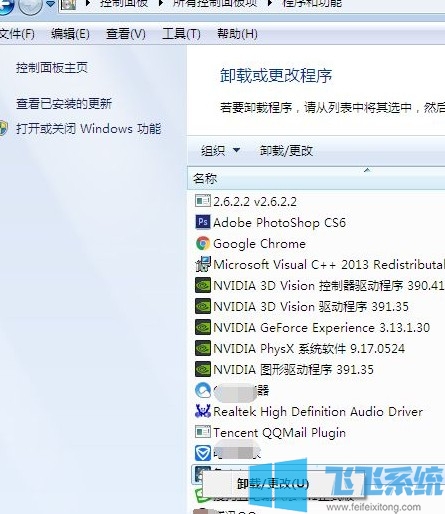Go to 控制面板主页 link
Screen dimensions: 445x514
coord(52,68)
